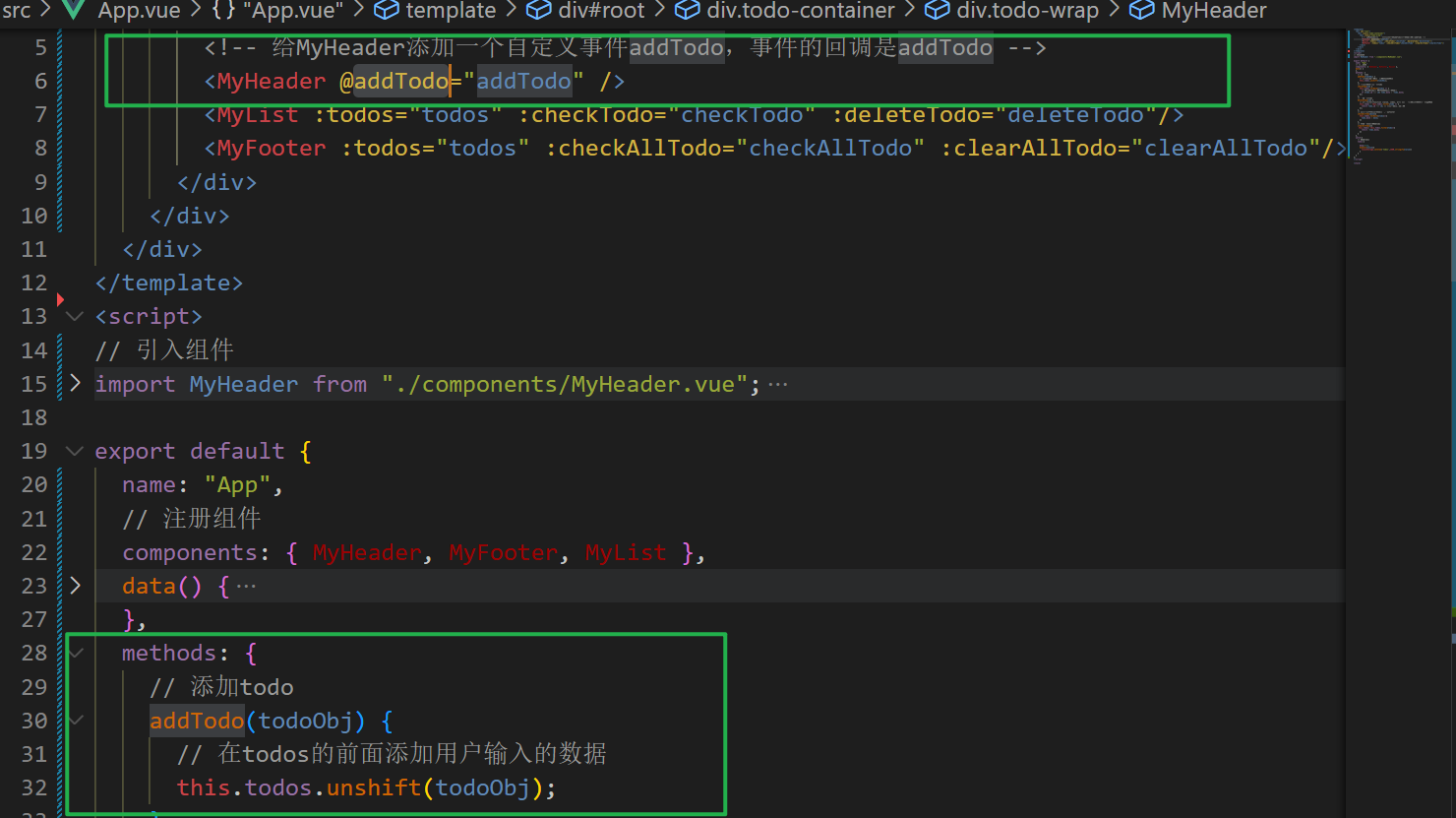Click the comment "// 添加todo"
Screen dimensions: 1456x818
coord(221,686)
